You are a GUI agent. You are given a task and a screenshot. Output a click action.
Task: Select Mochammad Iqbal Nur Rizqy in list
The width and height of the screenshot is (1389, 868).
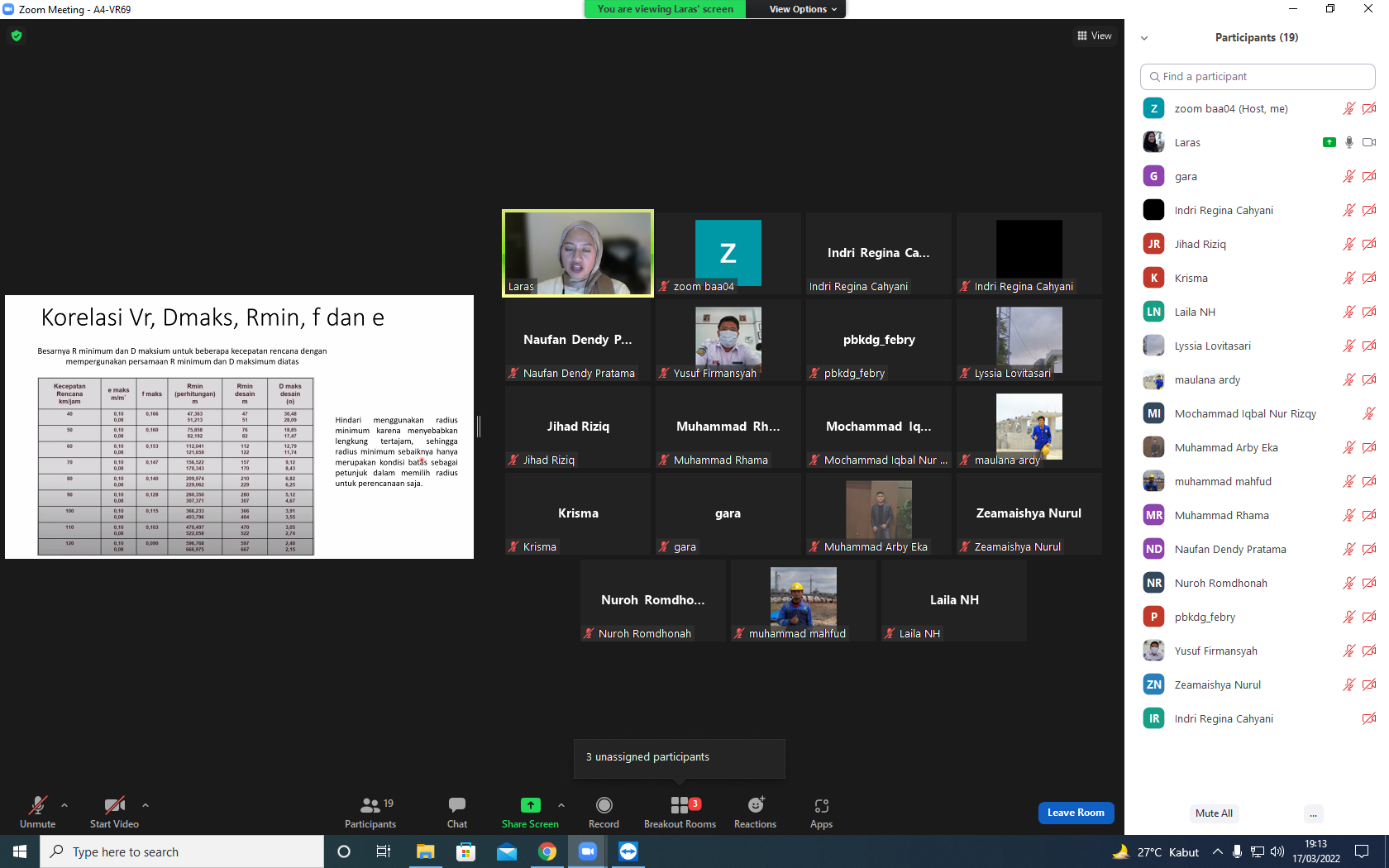pyautogui.click(x=1258, y=413)
